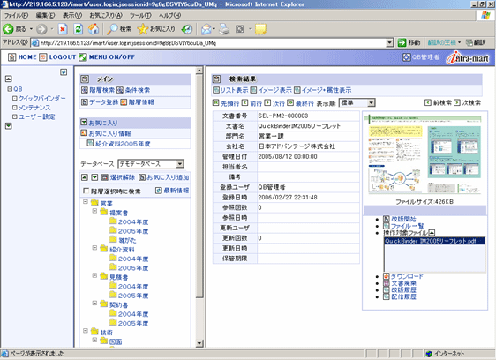Click the IE Stop button

click(x=62, y=29)
